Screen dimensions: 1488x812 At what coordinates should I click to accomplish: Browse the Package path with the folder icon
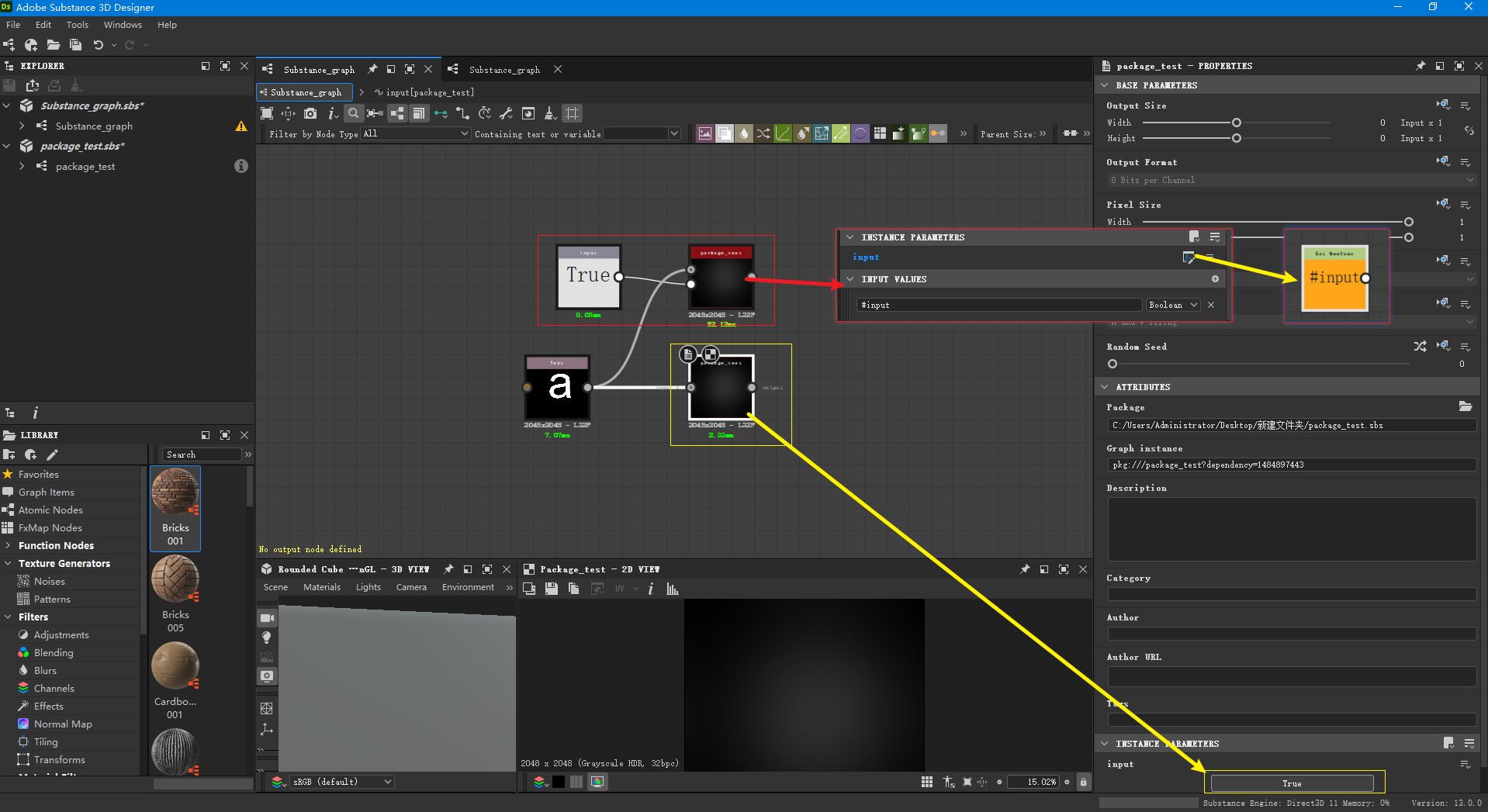[x=1466, y=406]
